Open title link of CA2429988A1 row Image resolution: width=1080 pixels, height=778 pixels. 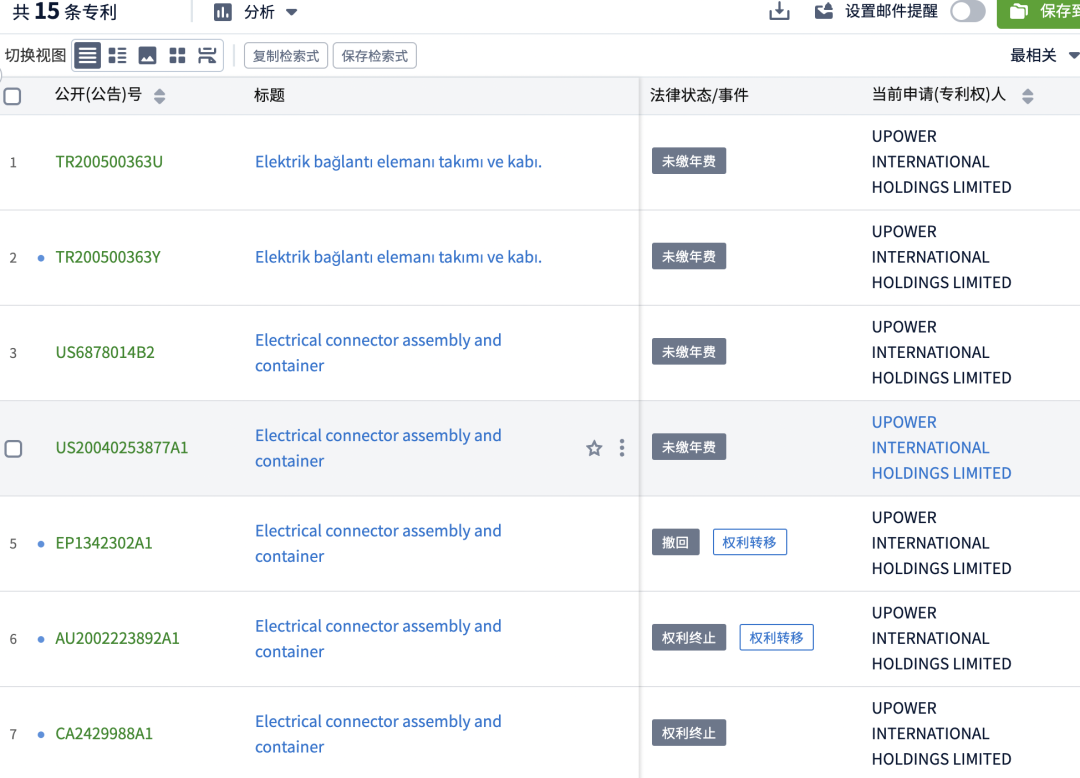378,734
